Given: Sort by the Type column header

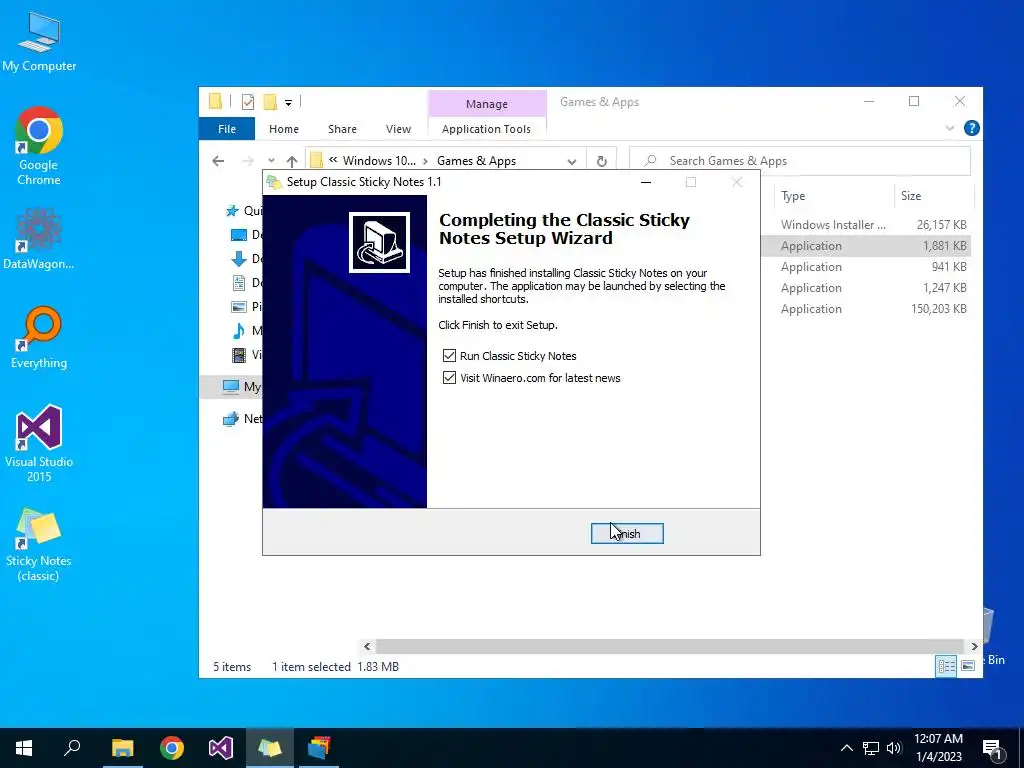Looking at the screenshot, I should pos(833,196).
